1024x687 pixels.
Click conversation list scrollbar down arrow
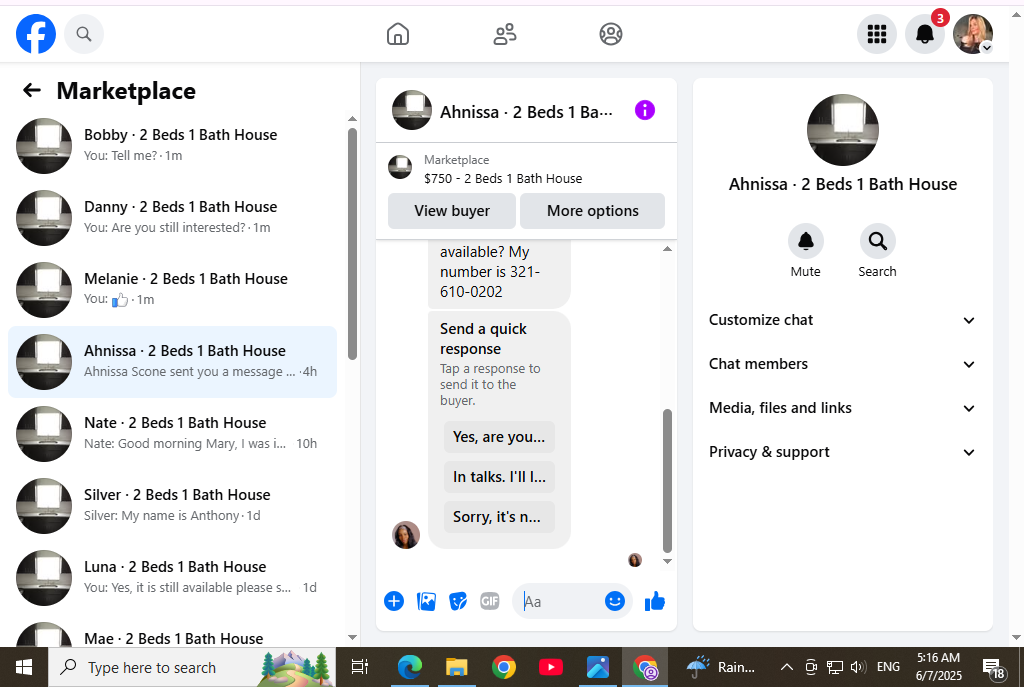click(352, 637)
